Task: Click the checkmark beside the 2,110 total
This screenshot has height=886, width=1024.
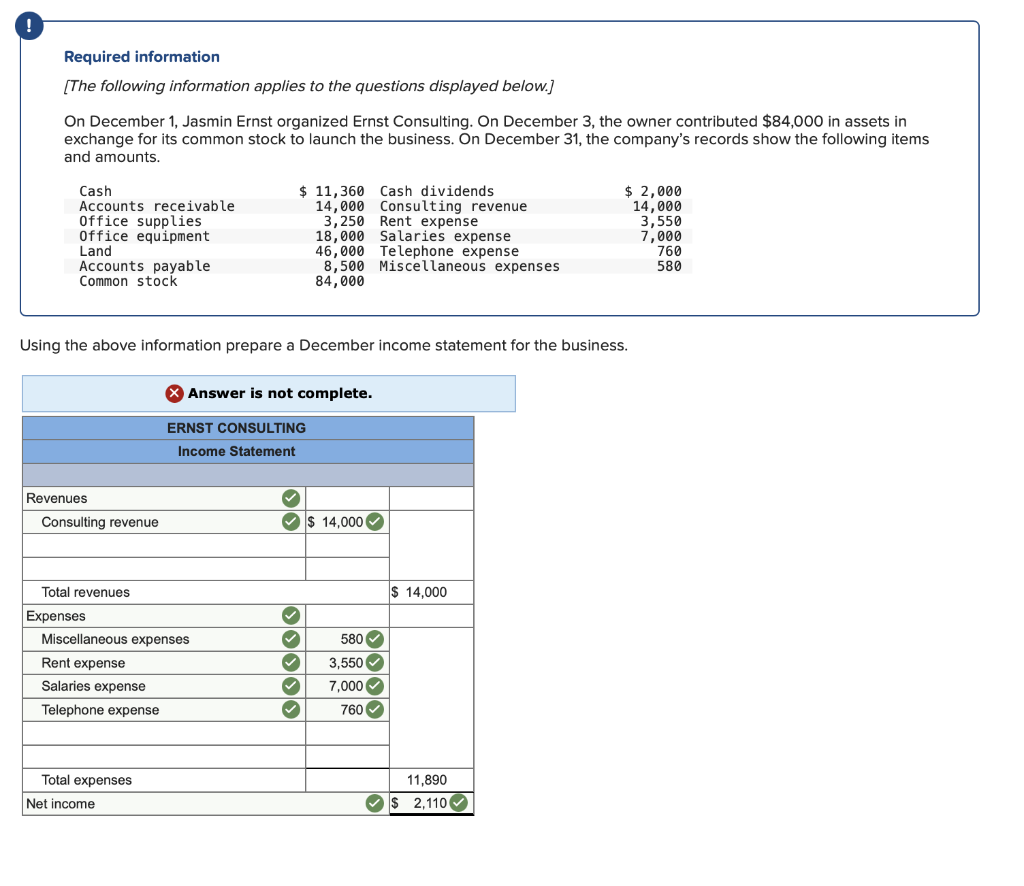Action: [458, 801]
